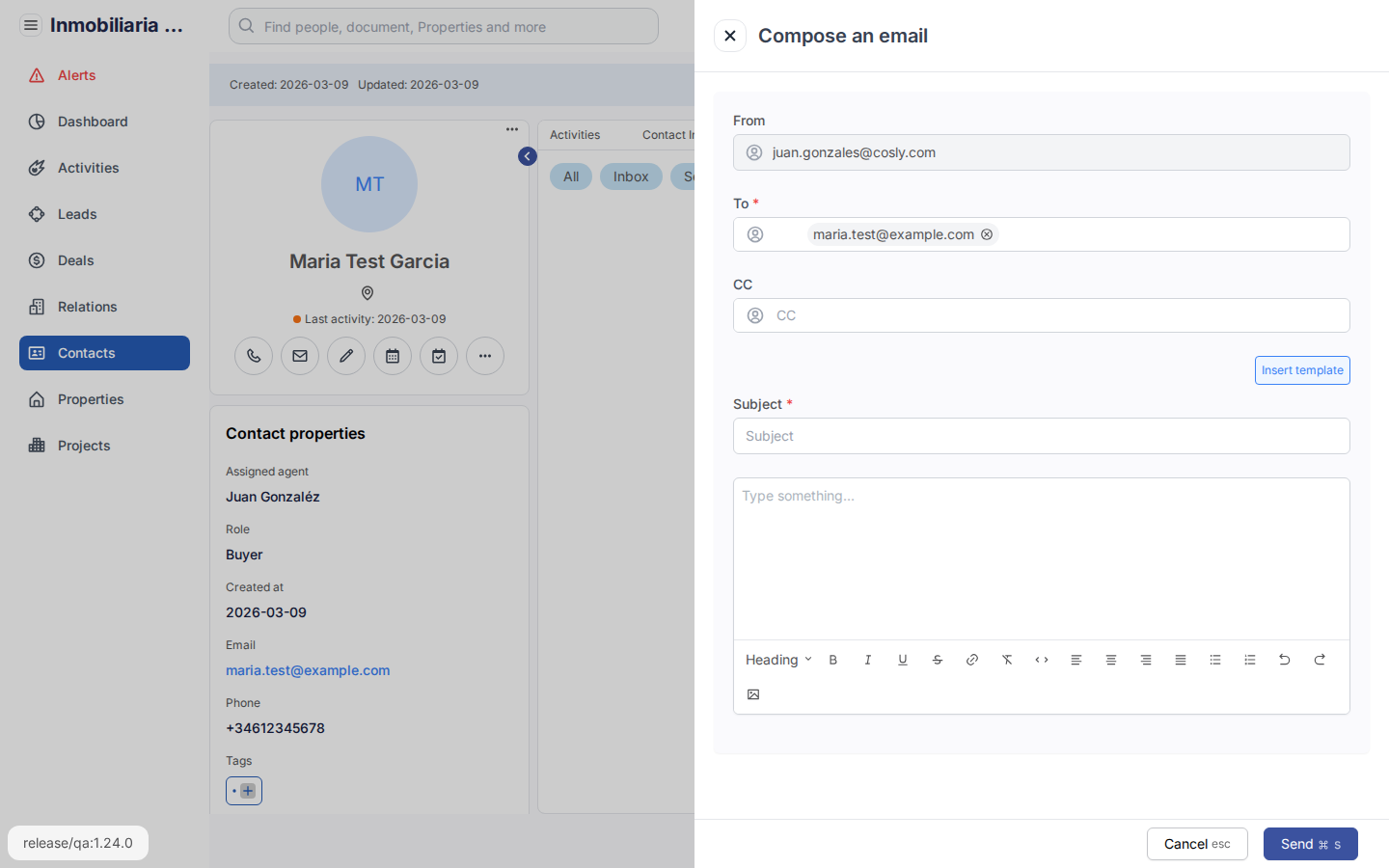Screen dimensions: 1389x868
Task: Click the Insert template button
Action: point(1302,370)
